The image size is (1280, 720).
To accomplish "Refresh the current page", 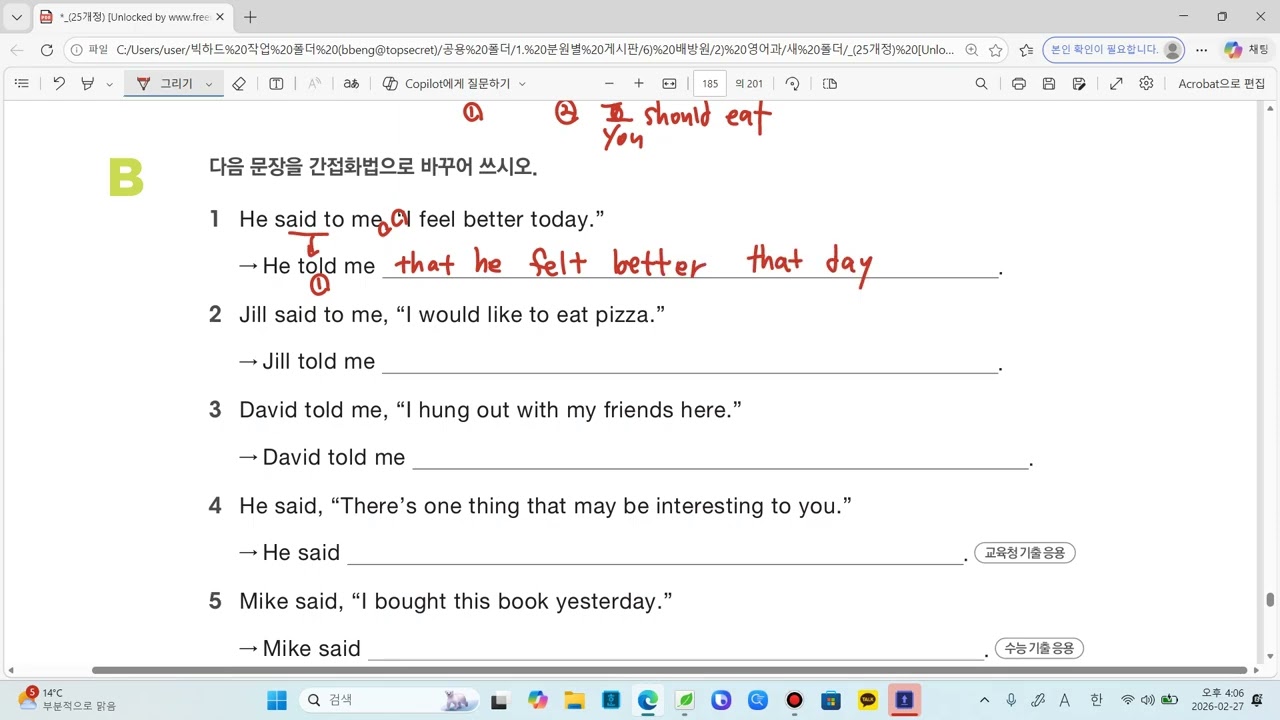I will (46, 50).
